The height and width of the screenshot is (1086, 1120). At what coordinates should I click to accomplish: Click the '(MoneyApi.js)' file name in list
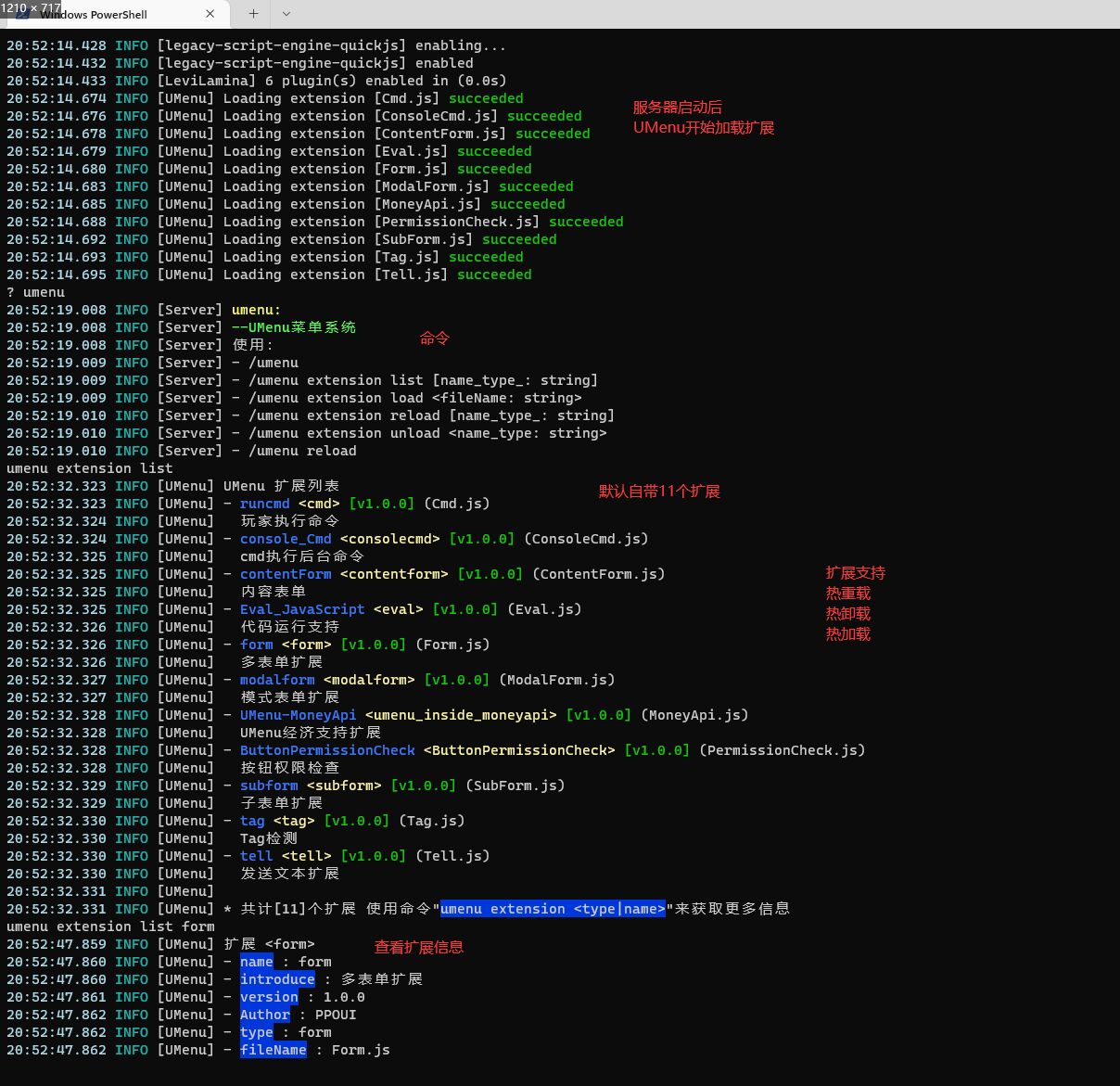pyautogui.click(x=694, y=715)
